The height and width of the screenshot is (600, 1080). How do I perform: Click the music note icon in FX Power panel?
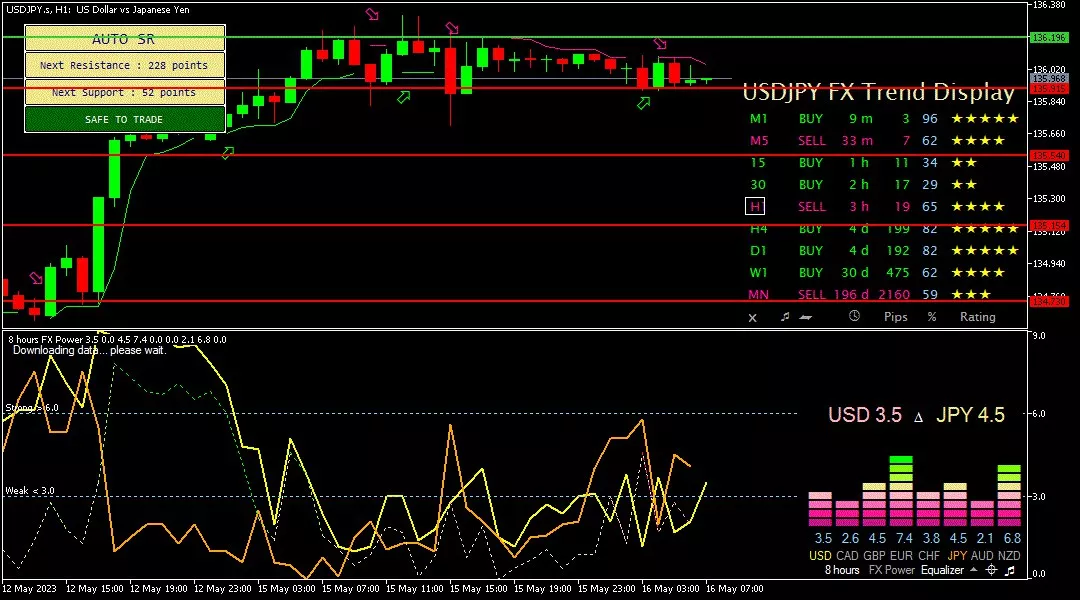[x=1010, y=570]
